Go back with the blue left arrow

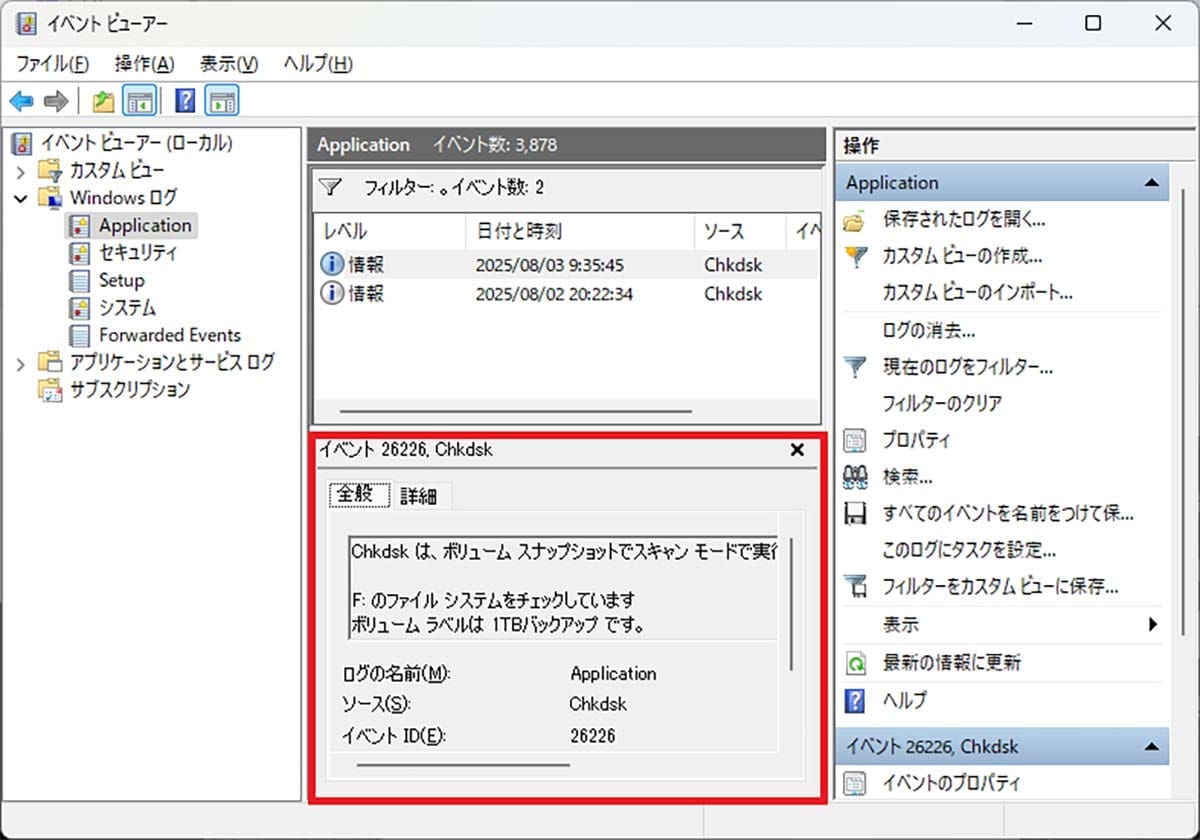click(21, 101)
